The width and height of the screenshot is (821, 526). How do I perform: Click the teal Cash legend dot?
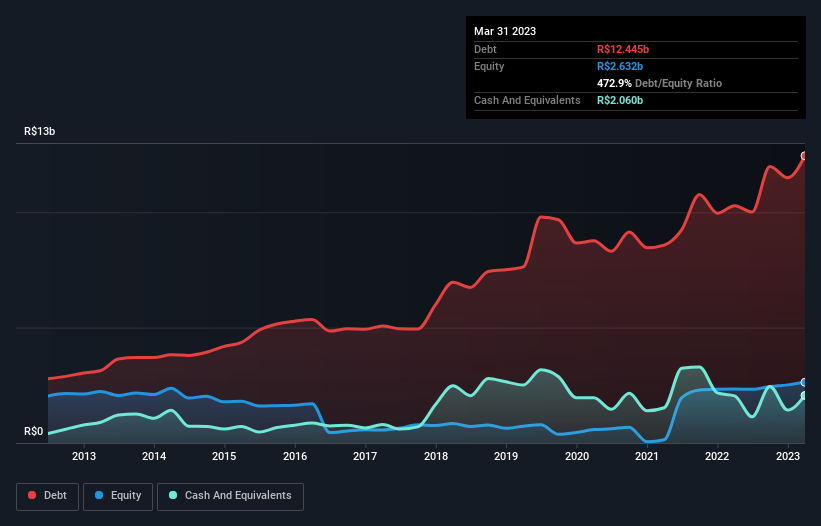click(x=173, y=495)
